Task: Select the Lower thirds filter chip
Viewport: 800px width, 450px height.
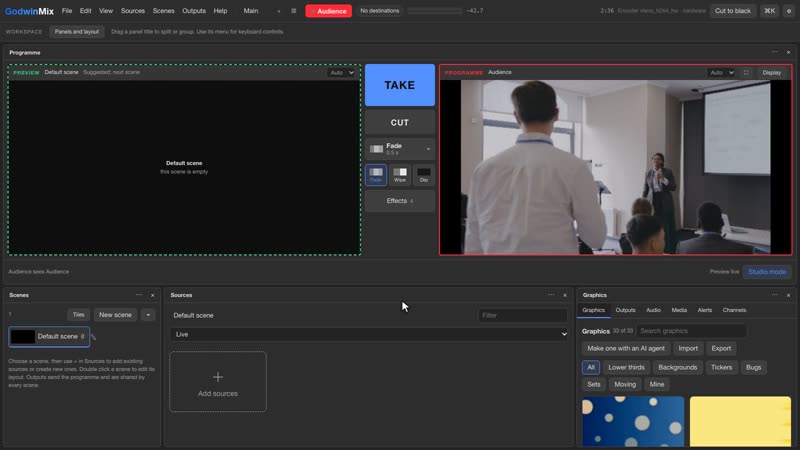Action: (626, 367)
